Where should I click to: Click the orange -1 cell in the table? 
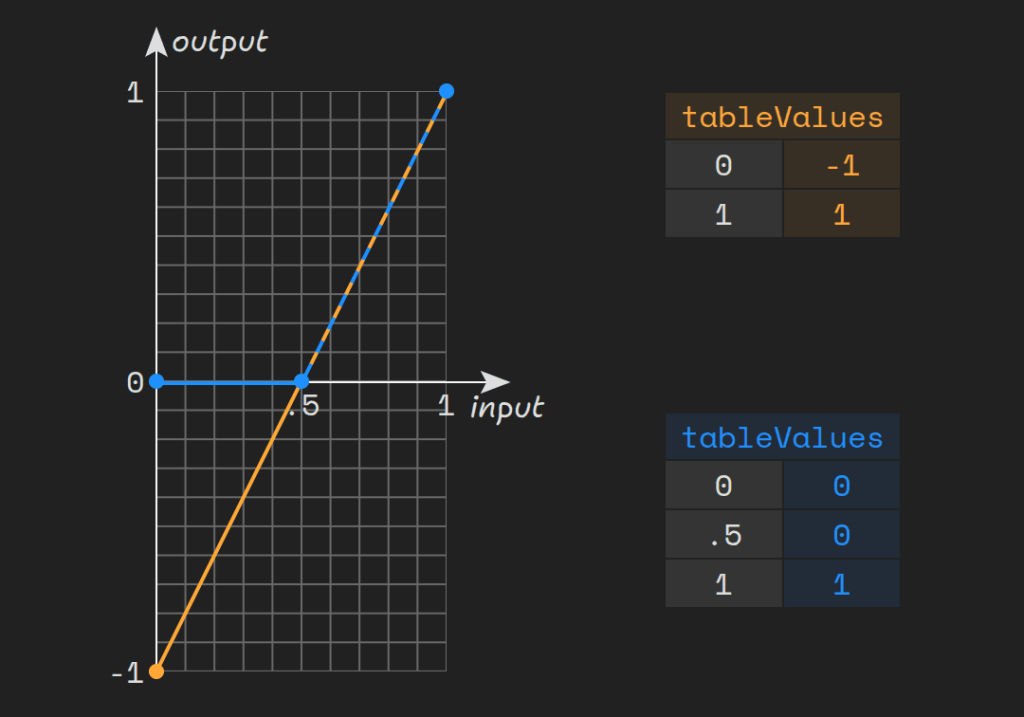pyautogui.click(x=841, y=166)
